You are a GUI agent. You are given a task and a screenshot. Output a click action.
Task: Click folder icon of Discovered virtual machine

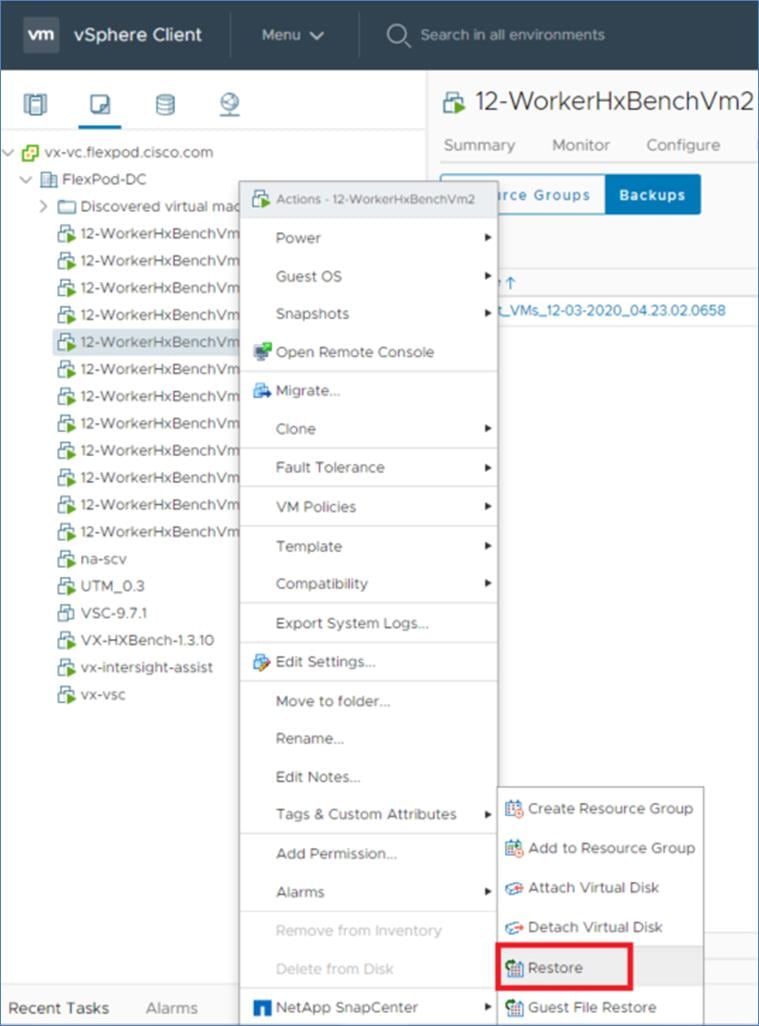click(x=66, y=207)
